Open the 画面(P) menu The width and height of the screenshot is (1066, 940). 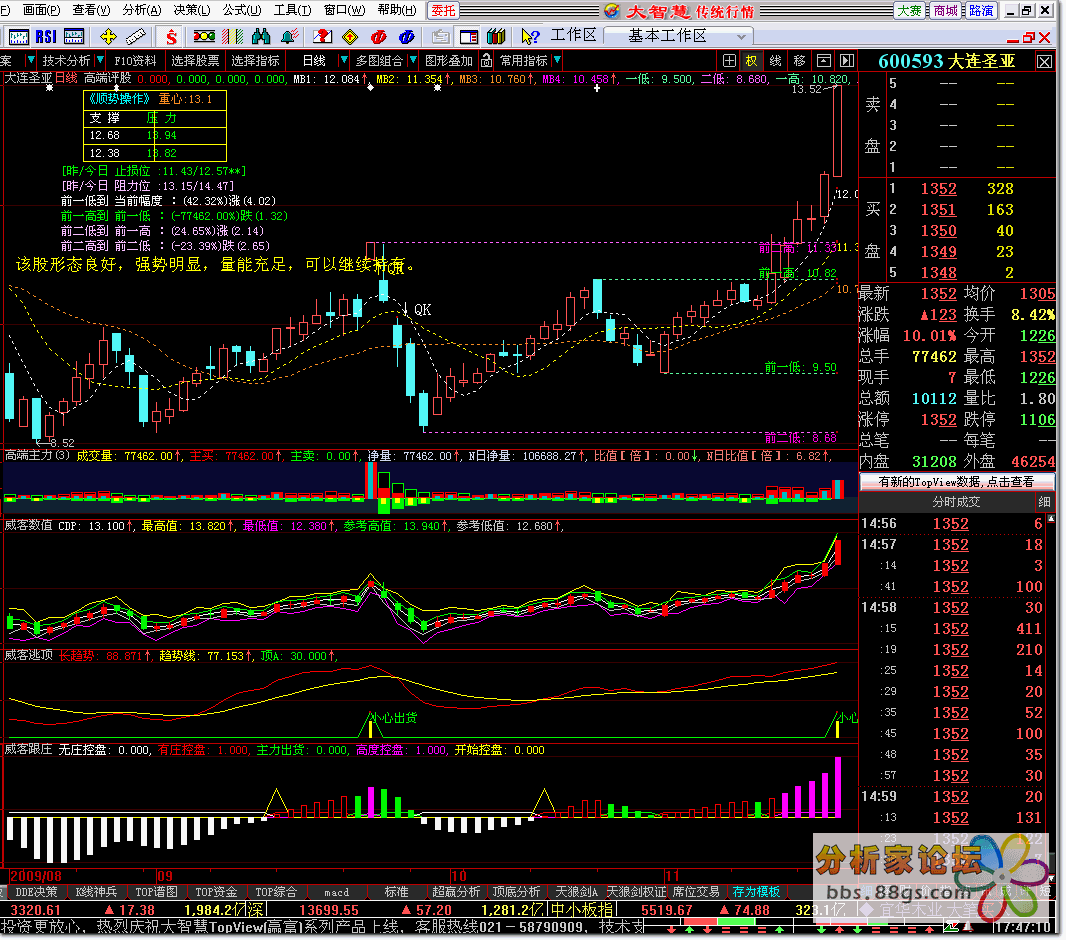(41, 11)
